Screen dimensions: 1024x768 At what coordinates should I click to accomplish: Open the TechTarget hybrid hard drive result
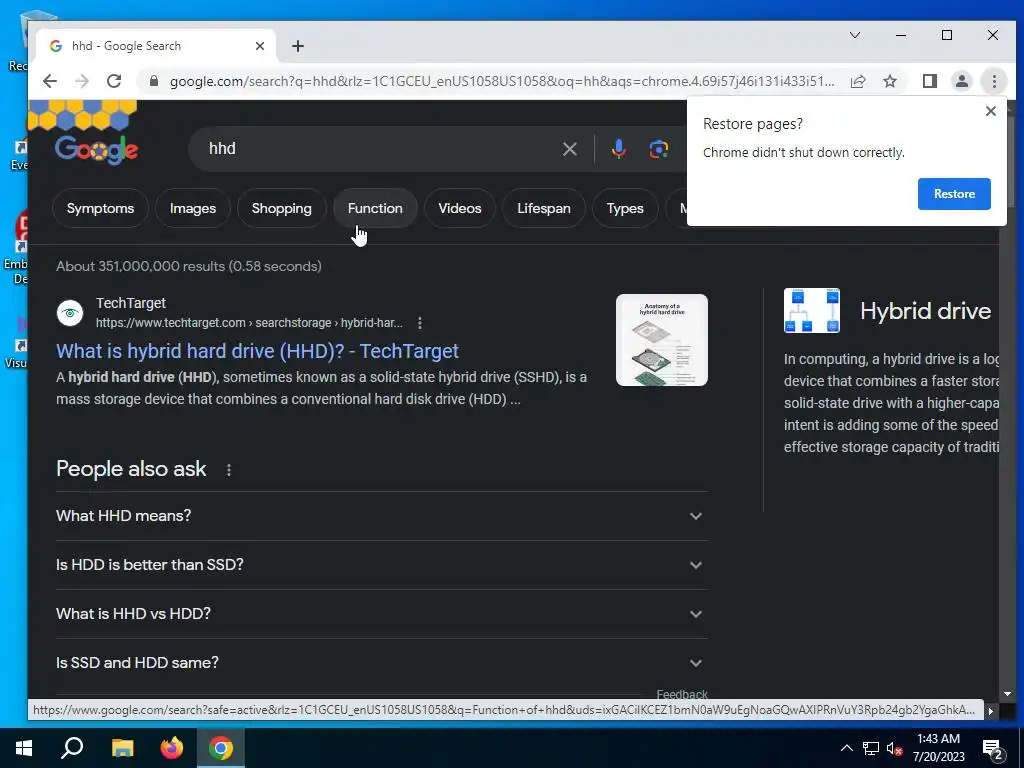coord(257,351)
